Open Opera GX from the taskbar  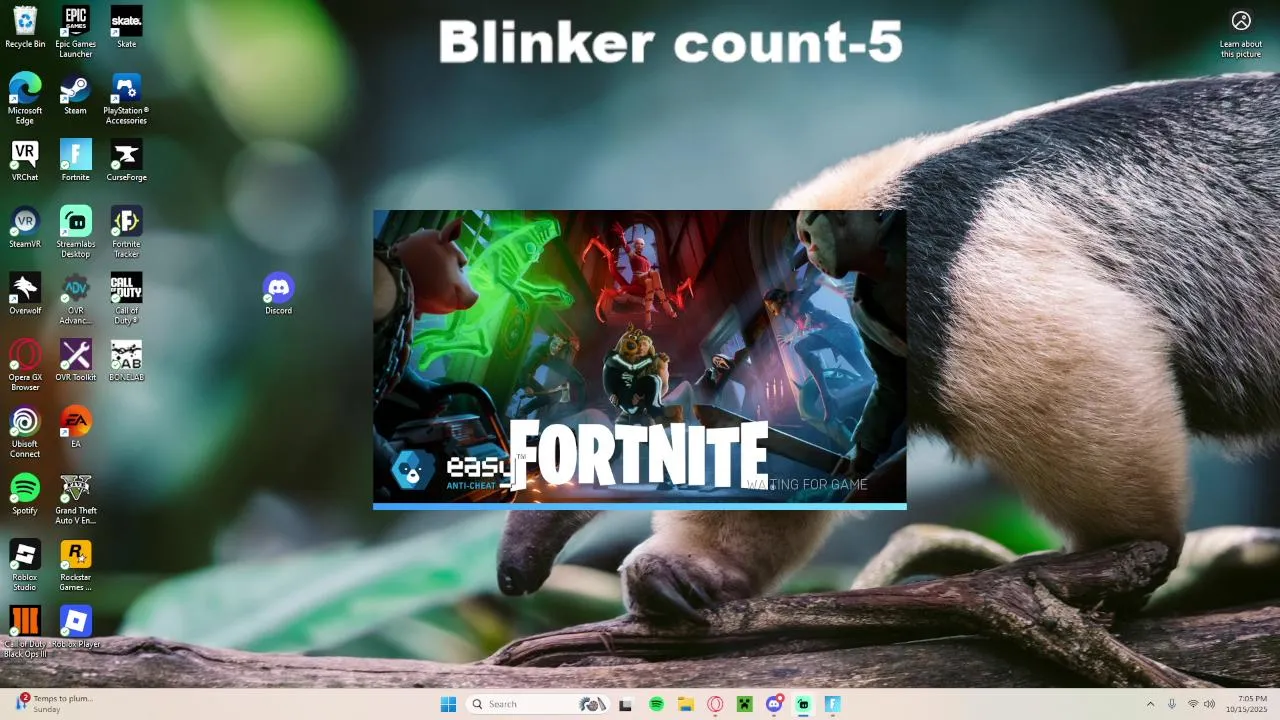tap(715, 704)
